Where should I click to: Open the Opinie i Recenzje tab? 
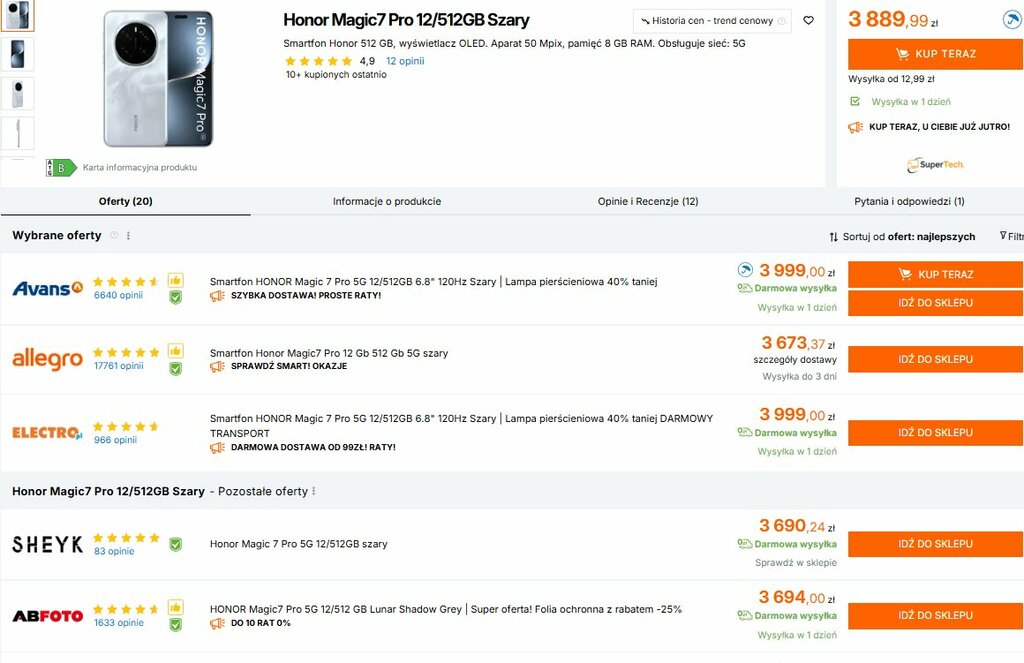648,201
